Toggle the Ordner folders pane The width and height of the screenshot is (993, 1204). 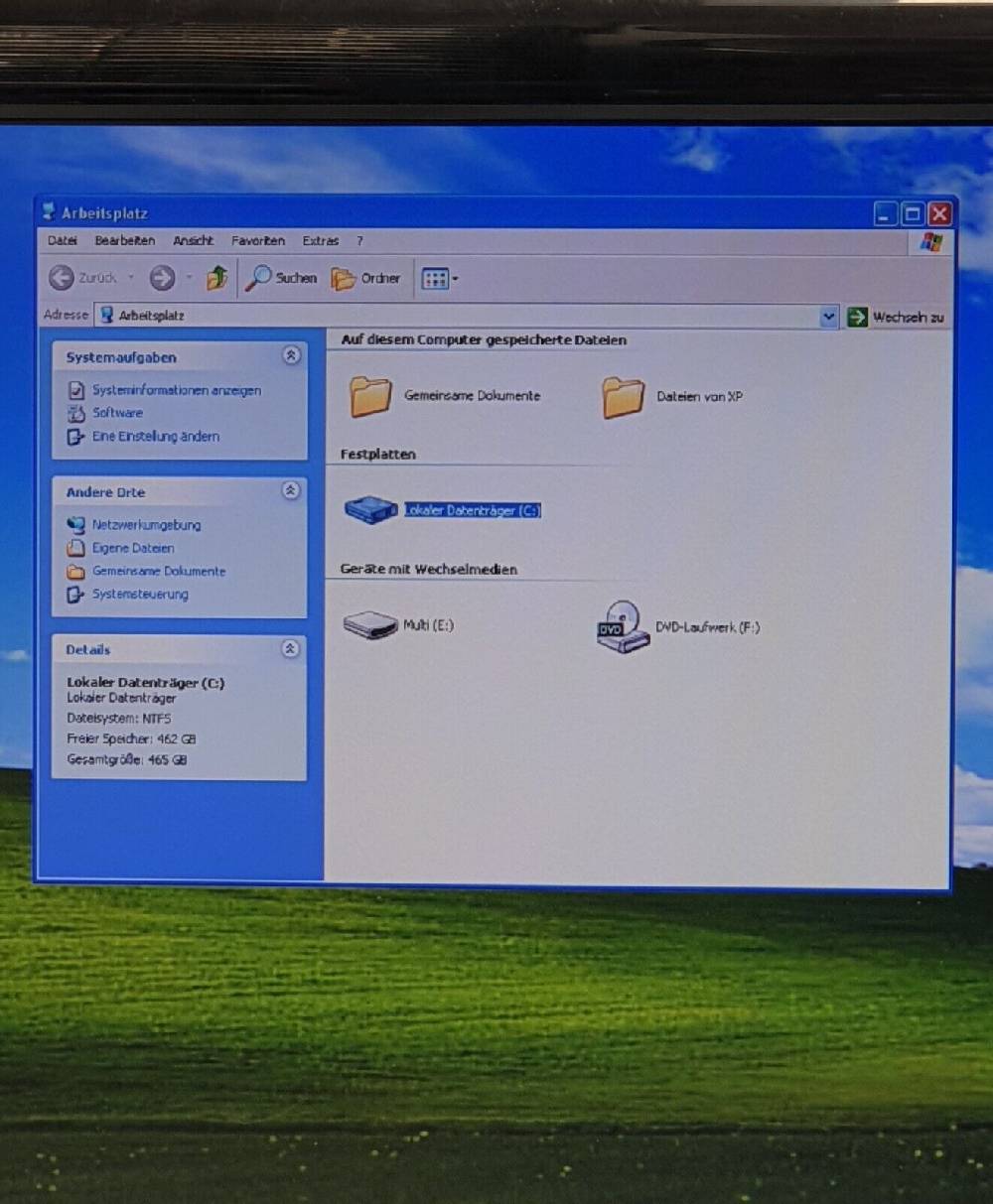click(366, 279)
